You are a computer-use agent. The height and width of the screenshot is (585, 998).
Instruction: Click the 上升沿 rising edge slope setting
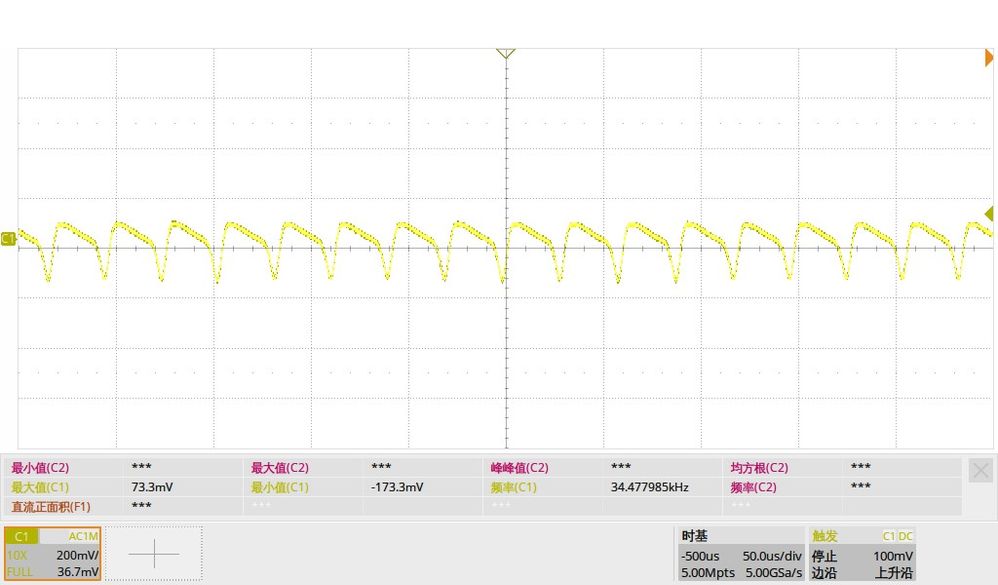[894, 572]
